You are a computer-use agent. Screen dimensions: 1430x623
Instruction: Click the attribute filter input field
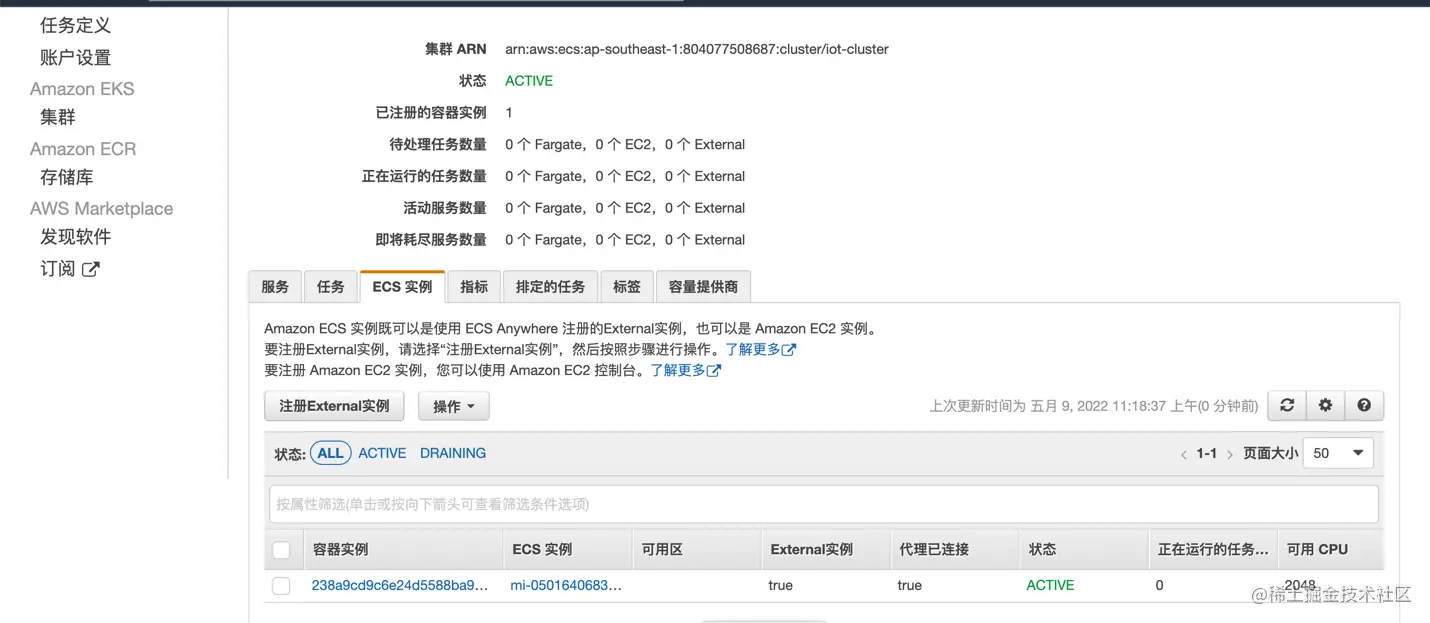[x=824, y=504]
